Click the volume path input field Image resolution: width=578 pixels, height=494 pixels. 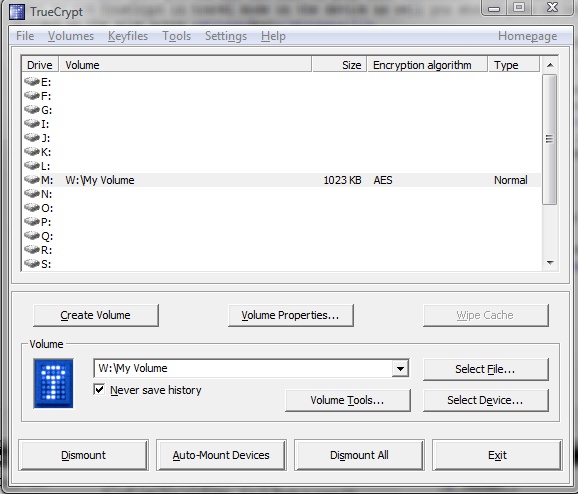pyautogui.click(x=243, y=368)
